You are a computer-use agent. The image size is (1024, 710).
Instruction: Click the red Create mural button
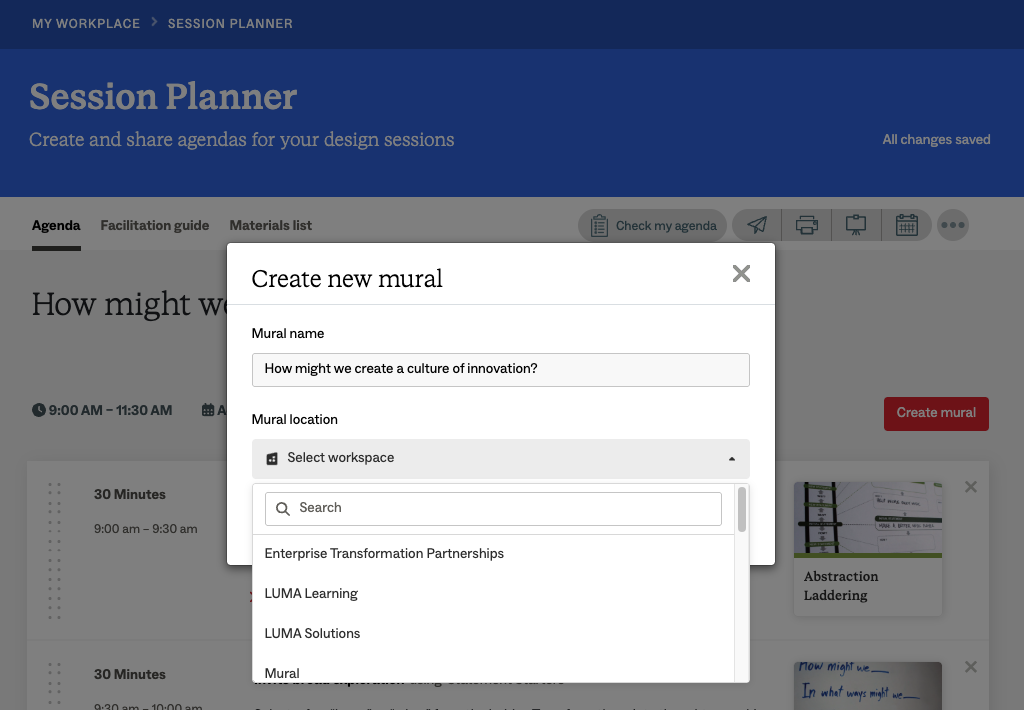click(x=936, y=413)
